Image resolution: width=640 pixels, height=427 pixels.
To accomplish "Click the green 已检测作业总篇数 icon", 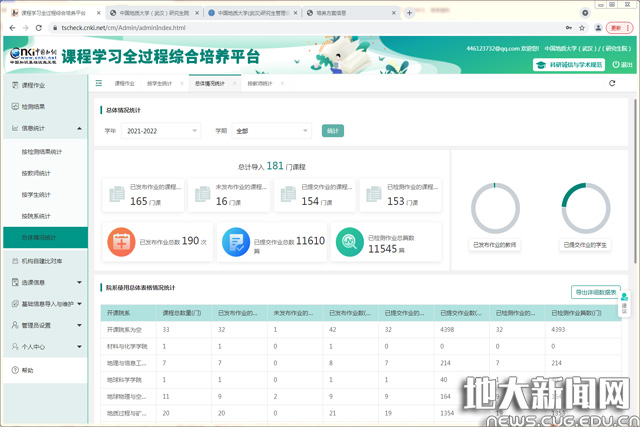I will coord(349,241).
